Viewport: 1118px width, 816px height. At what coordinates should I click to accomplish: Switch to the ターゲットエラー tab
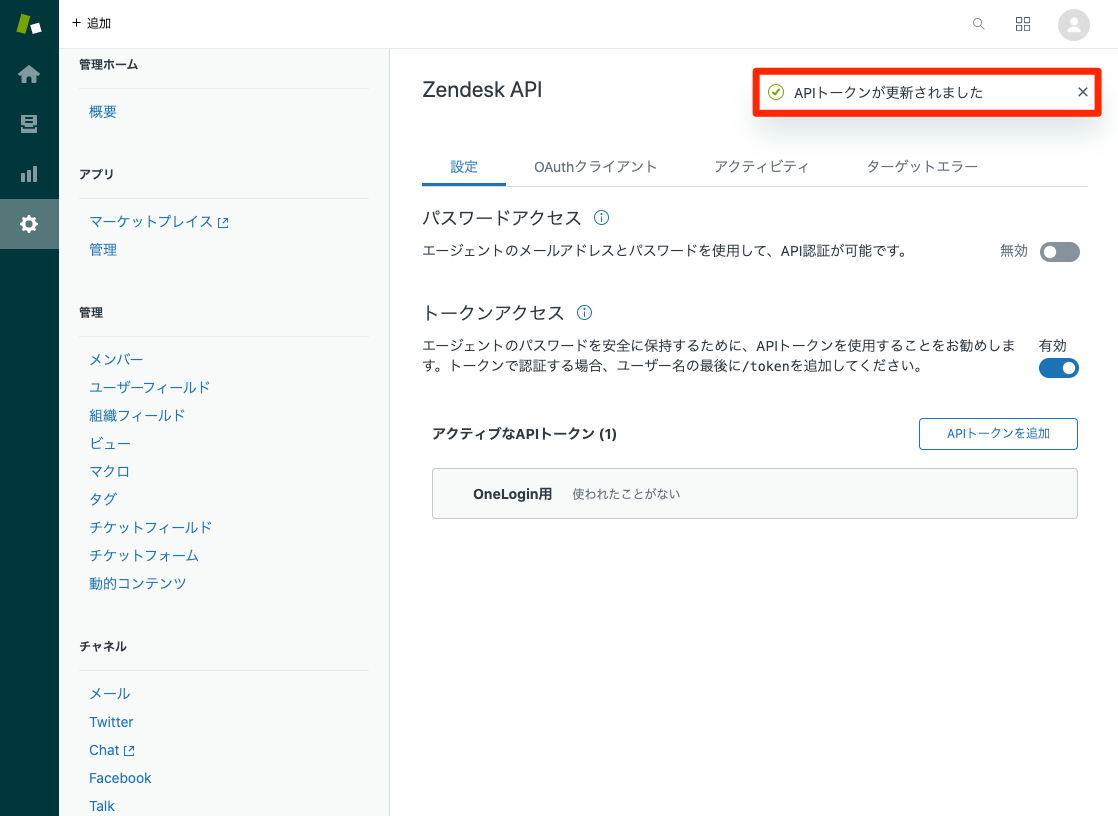coord(922,167)
